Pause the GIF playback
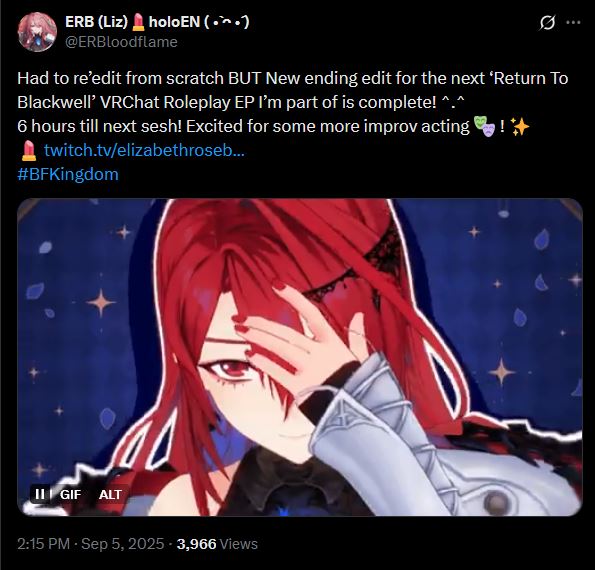595x570 pixels. (39, 494)
